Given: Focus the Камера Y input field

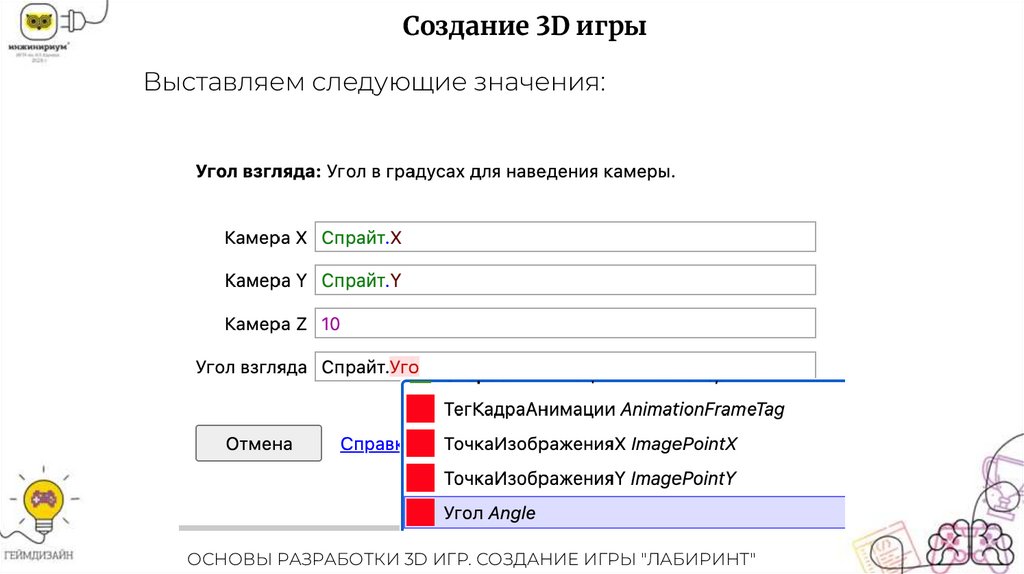Looking at the screenshot, I should (x=565, y=280).
